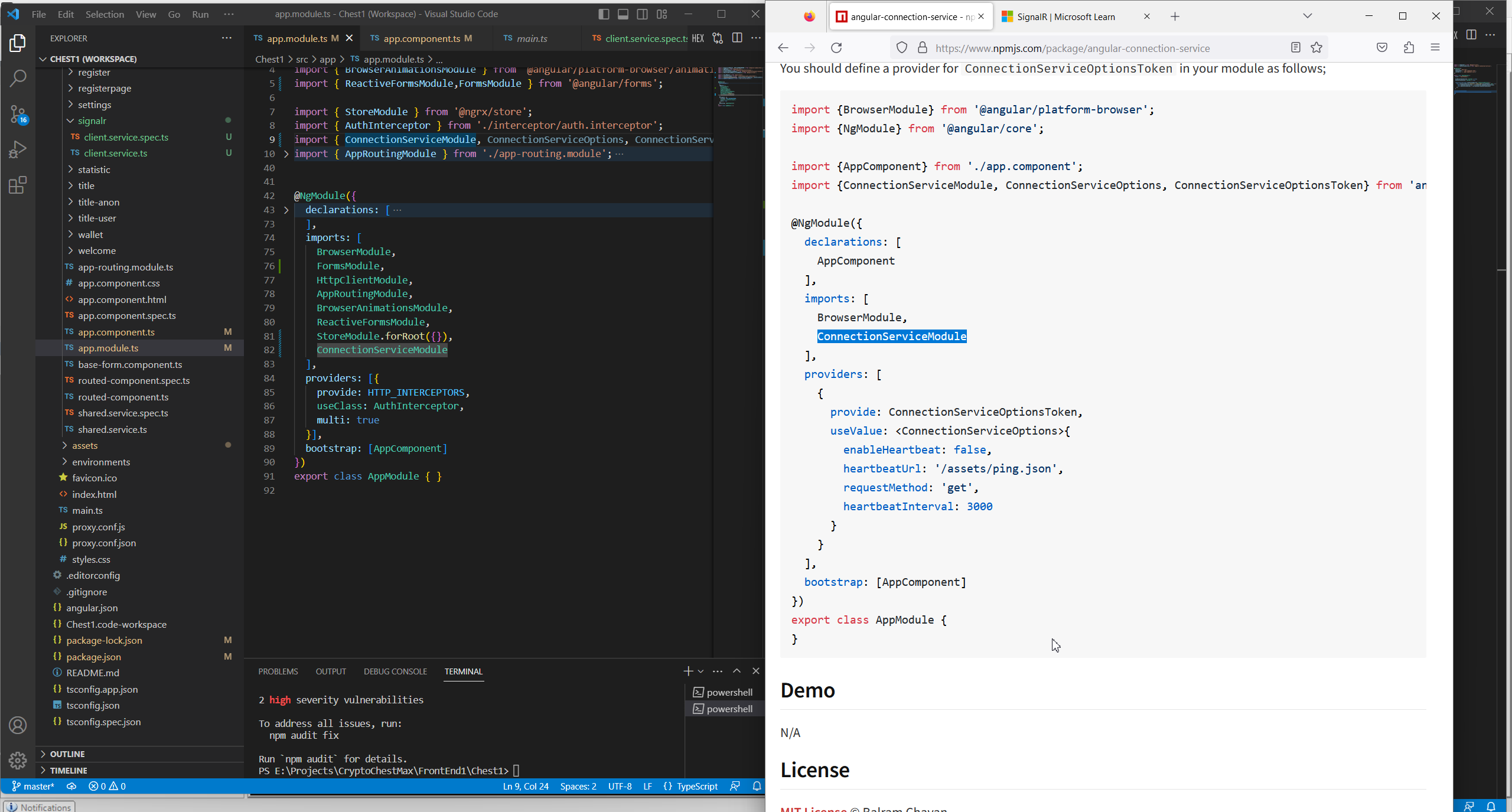Open the PROBLEMS panel tab

tap(278, 671)
